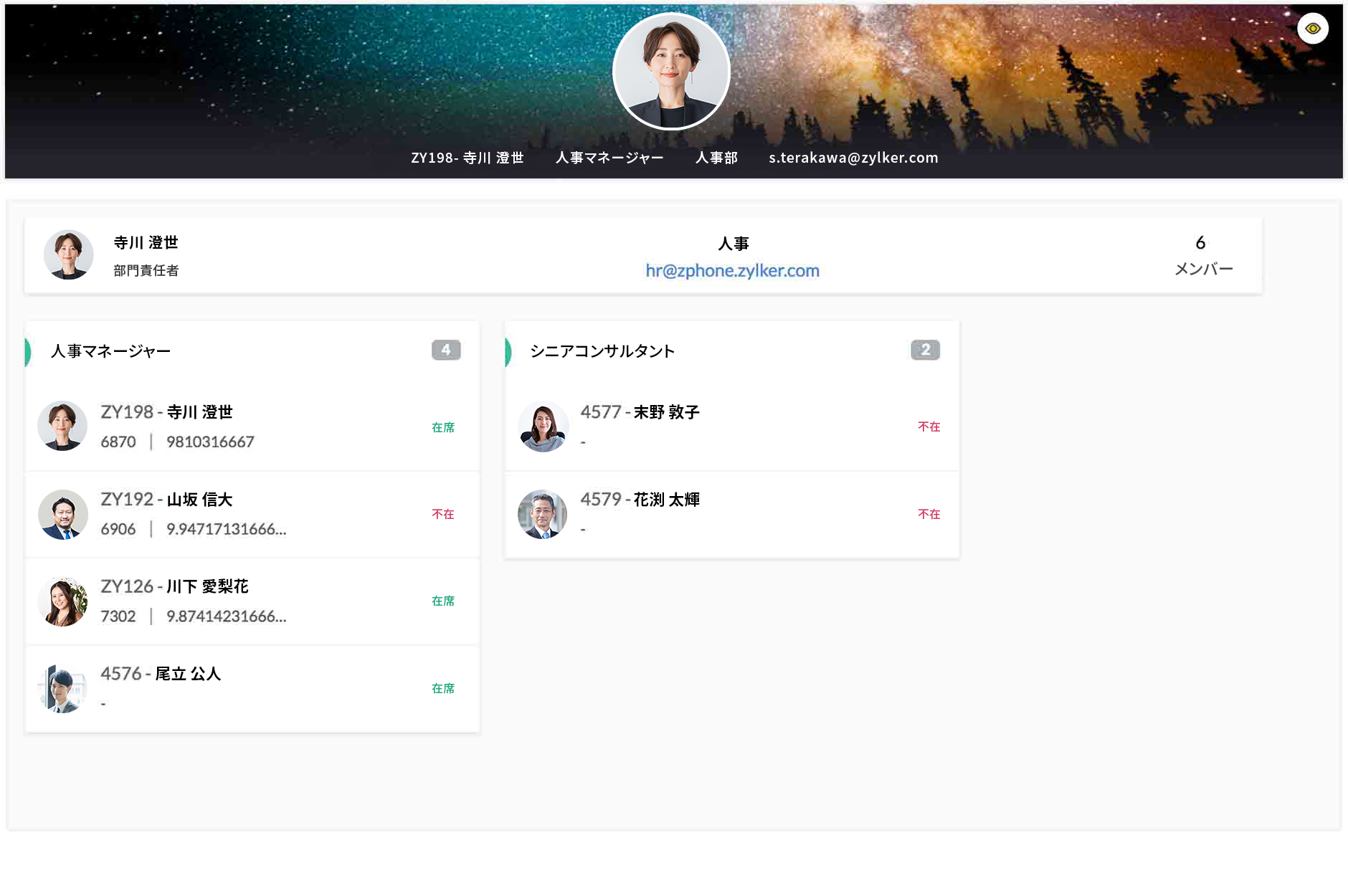Click 花渕 太輝's avatar photo
Viewport: 1348px width, 896px height.
(x=543, y=514)
